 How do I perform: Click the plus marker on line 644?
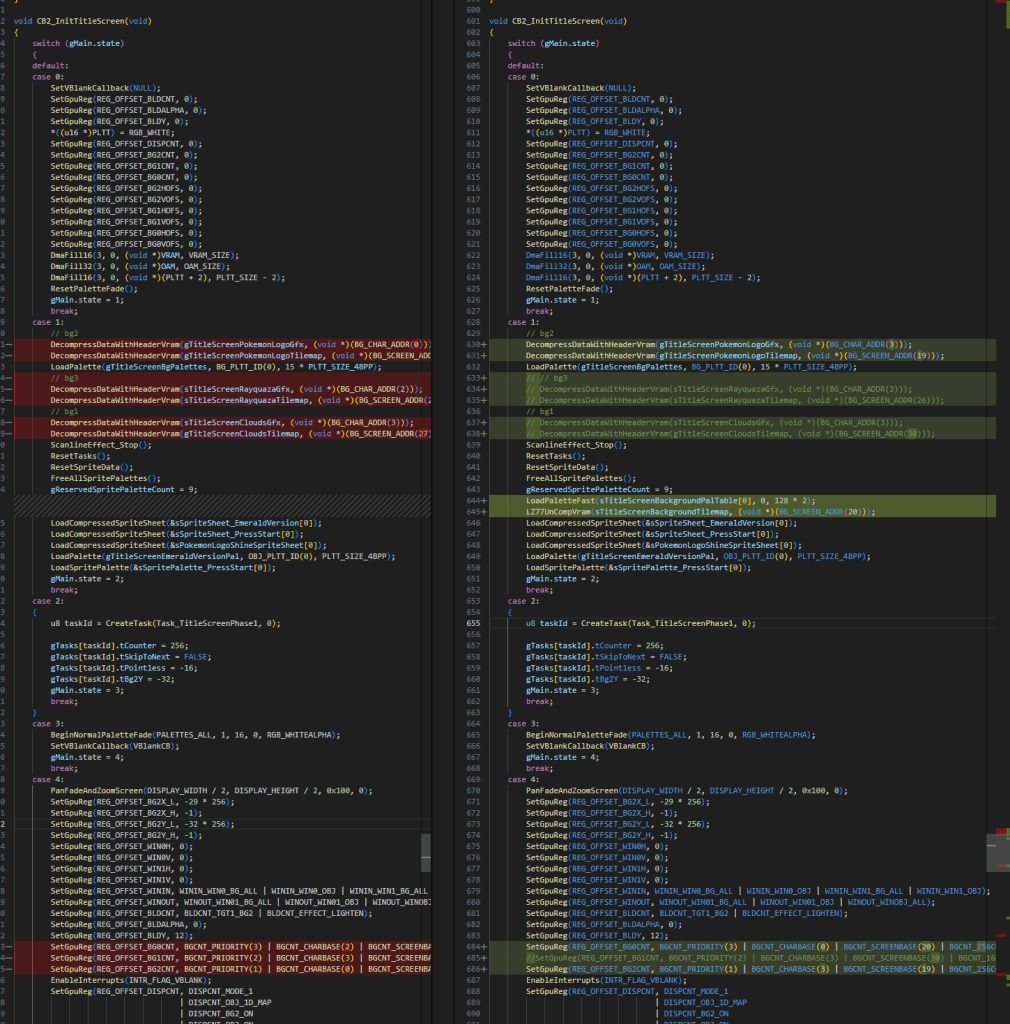coord(483,499)
